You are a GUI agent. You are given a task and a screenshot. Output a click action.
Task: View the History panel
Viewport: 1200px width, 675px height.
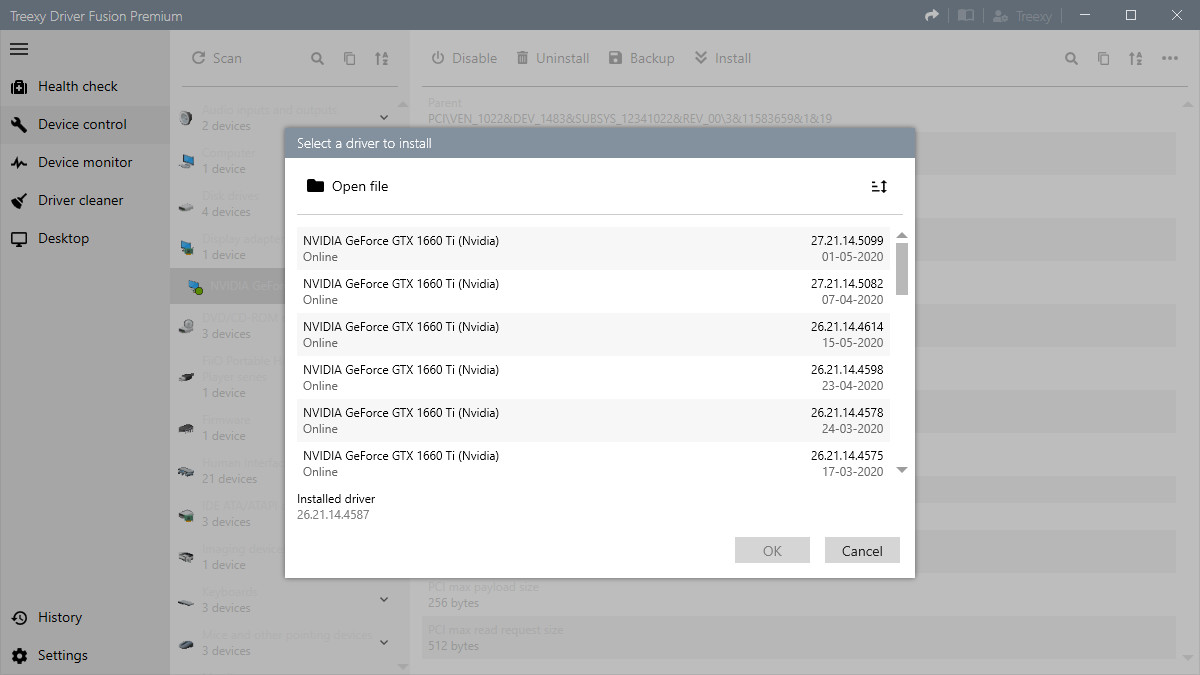[x=60, y=617]
